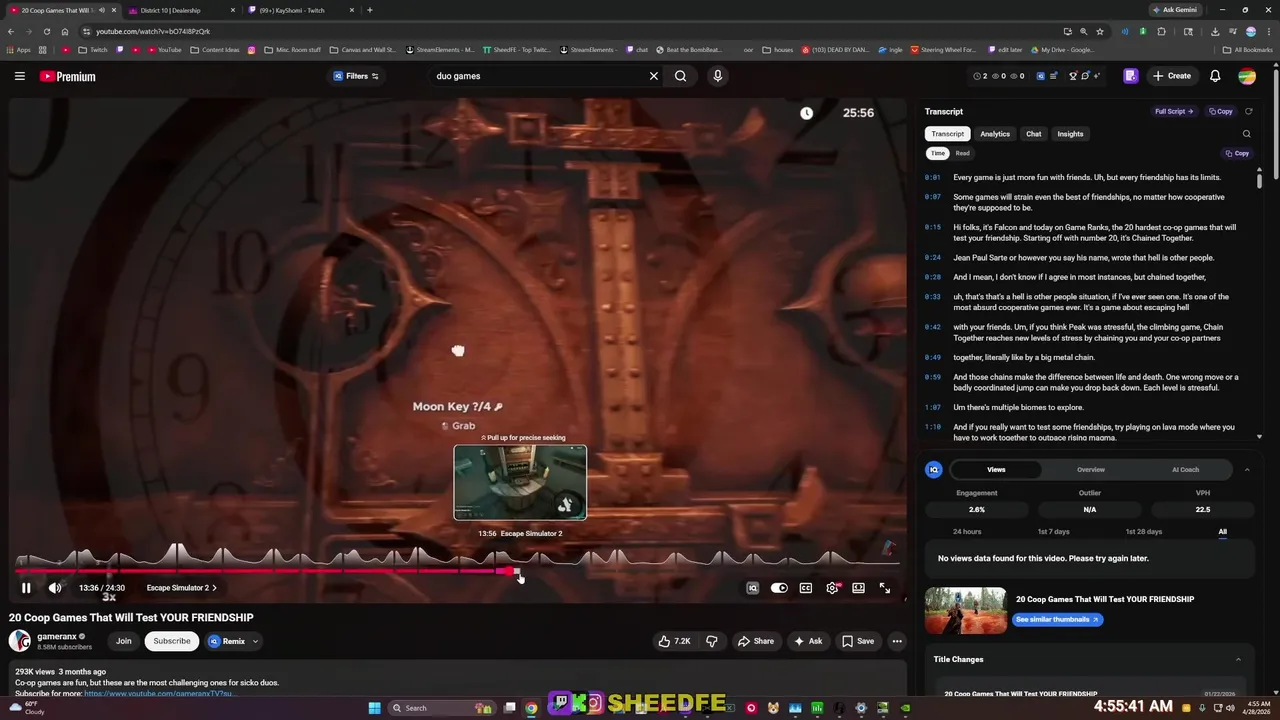Open the Windows Start button
1280x720 pixels.
(x=375, y=708)
